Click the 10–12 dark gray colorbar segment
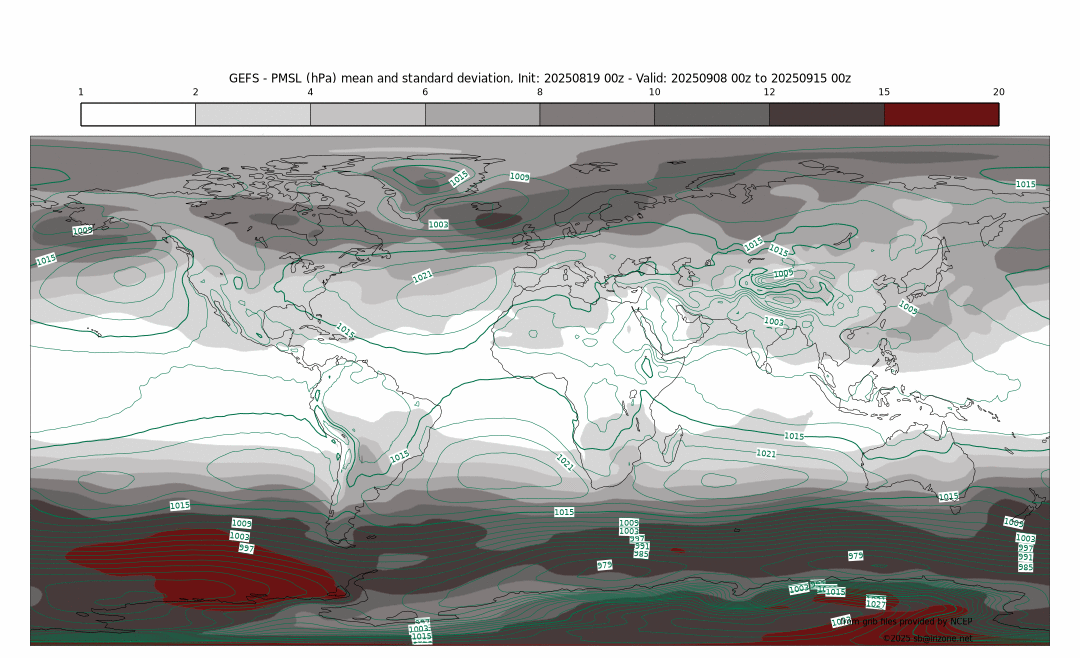This screenshot has width=1080, height=658. (712, 114)
